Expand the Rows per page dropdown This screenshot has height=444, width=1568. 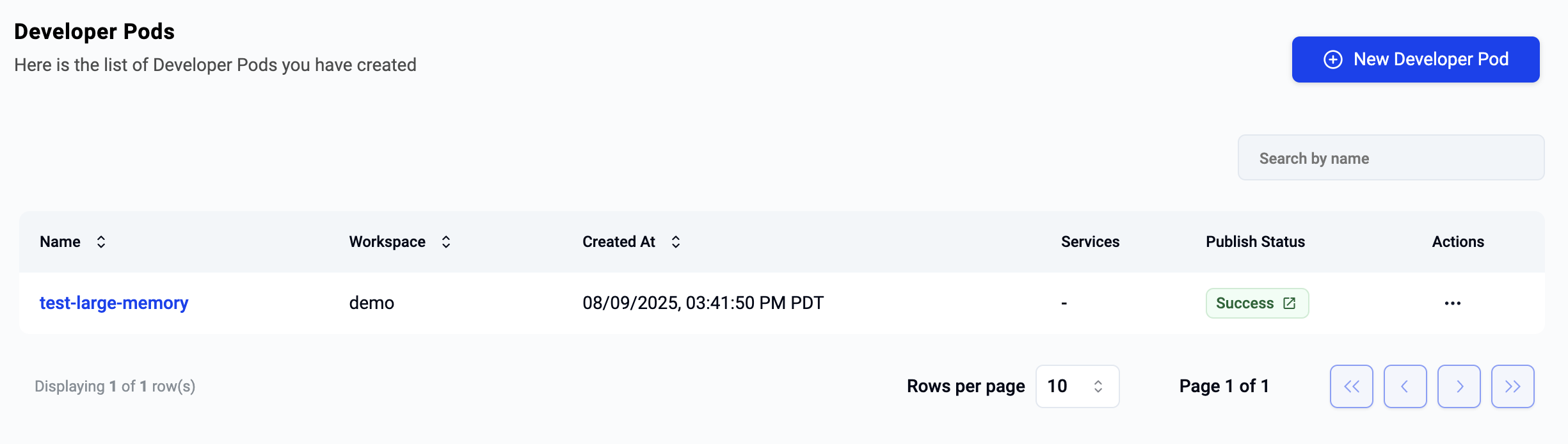click(x=1077, y=386)
